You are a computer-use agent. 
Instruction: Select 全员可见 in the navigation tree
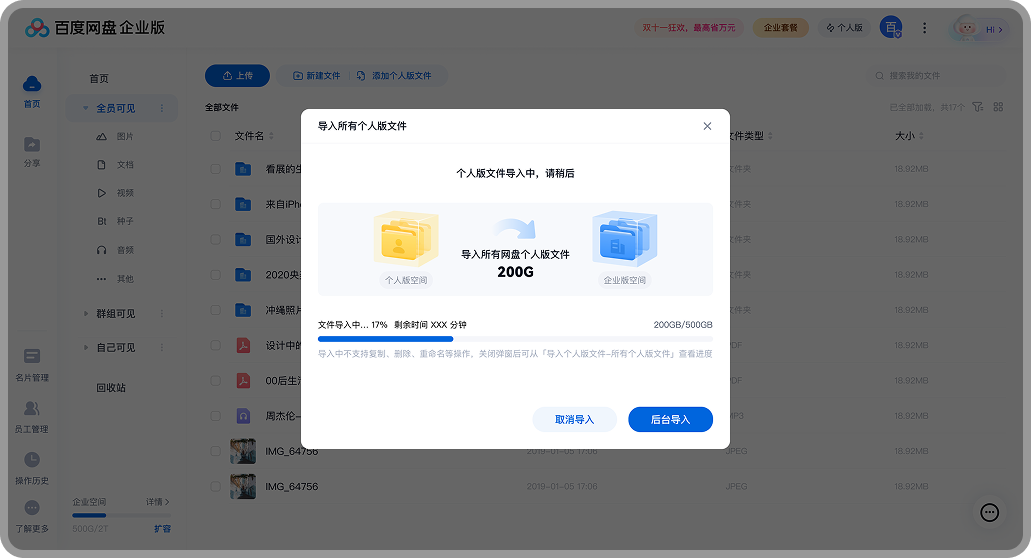point(116,108)
